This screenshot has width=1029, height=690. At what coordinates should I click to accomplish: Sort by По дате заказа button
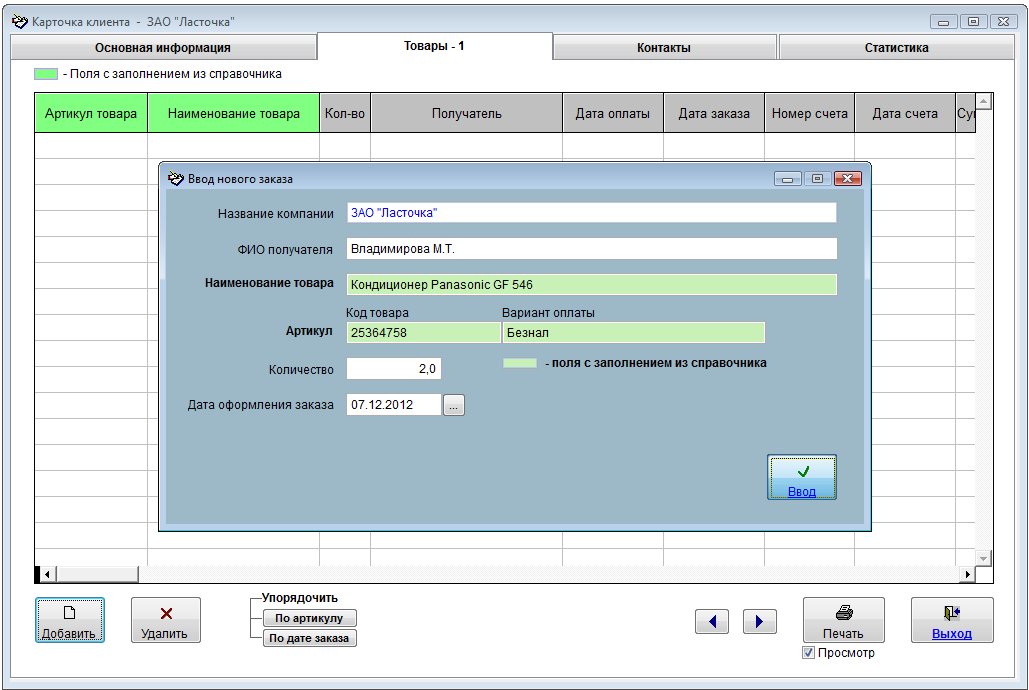309,638
